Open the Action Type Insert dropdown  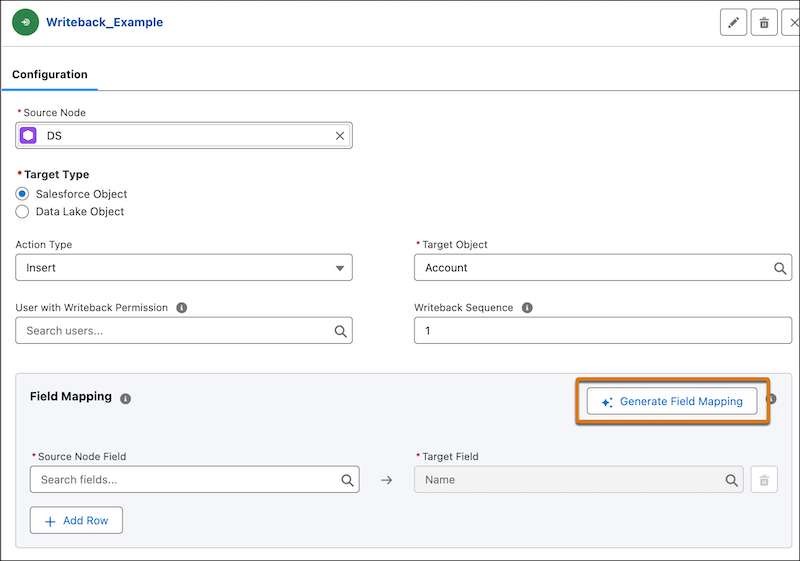click(184, 267)
